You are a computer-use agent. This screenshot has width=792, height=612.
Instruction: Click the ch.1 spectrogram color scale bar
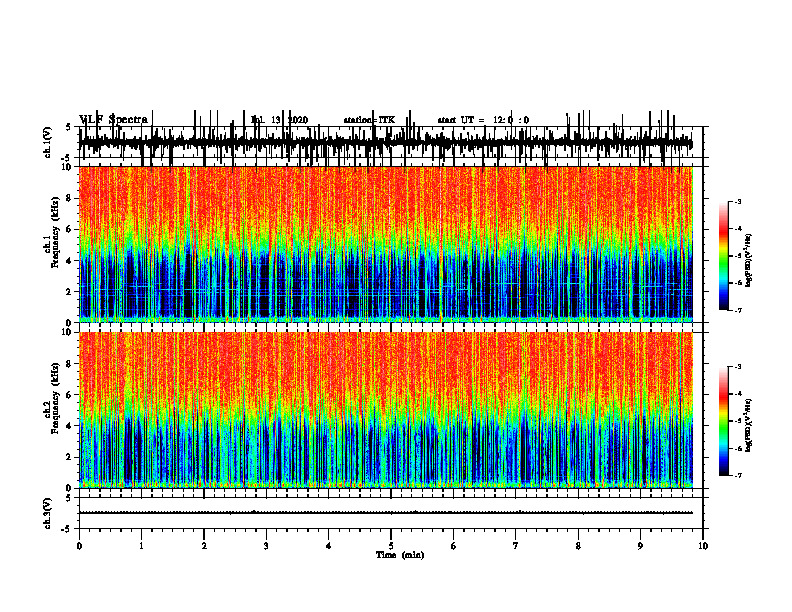coord(724,256)
